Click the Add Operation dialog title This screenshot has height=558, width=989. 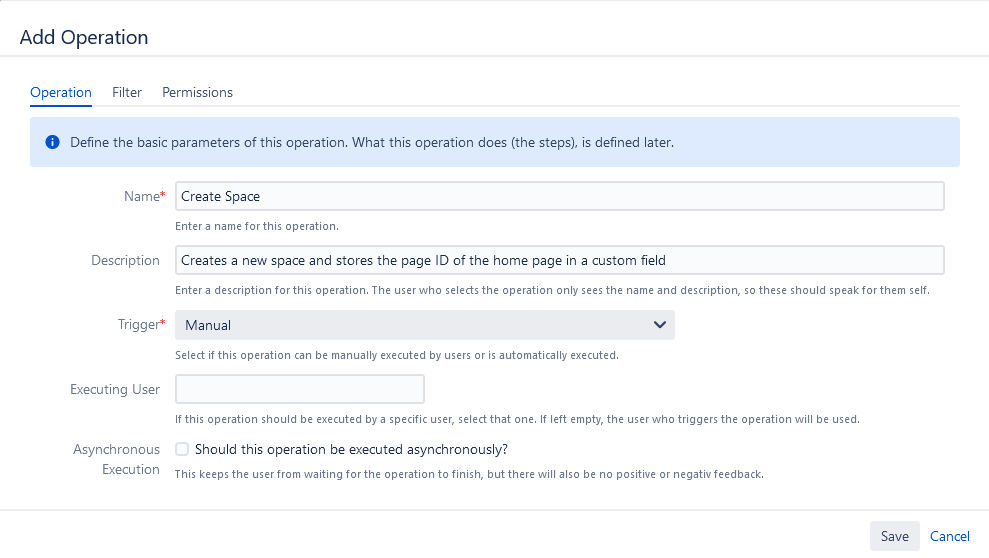(84, 37)
